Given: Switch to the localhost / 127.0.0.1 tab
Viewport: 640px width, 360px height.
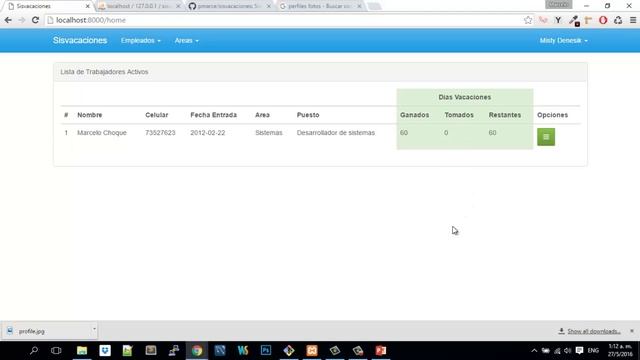Looking at the screenshot, I should [139, 6].
